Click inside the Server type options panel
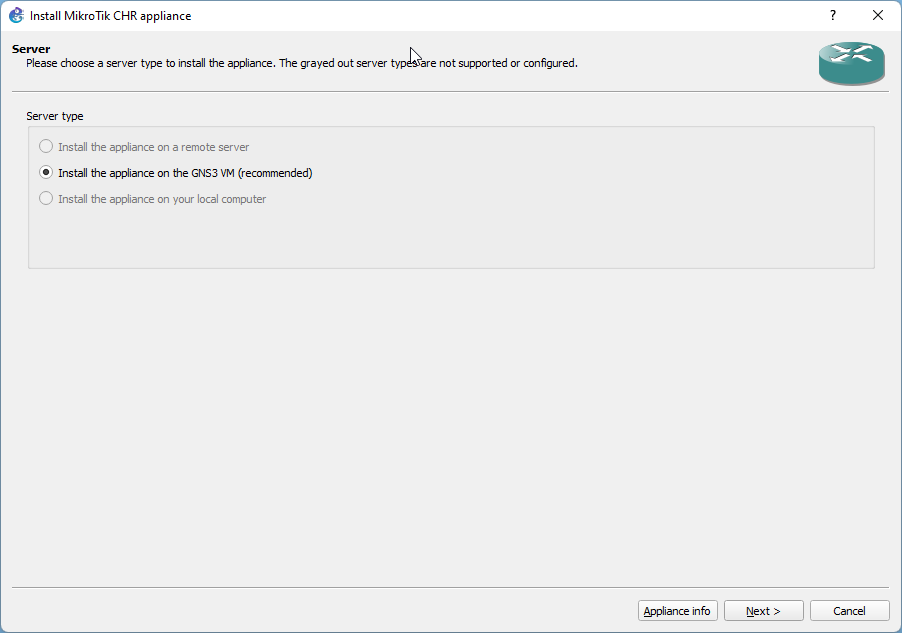This screenshot has width=902, height=633. [x=450, y=235]
